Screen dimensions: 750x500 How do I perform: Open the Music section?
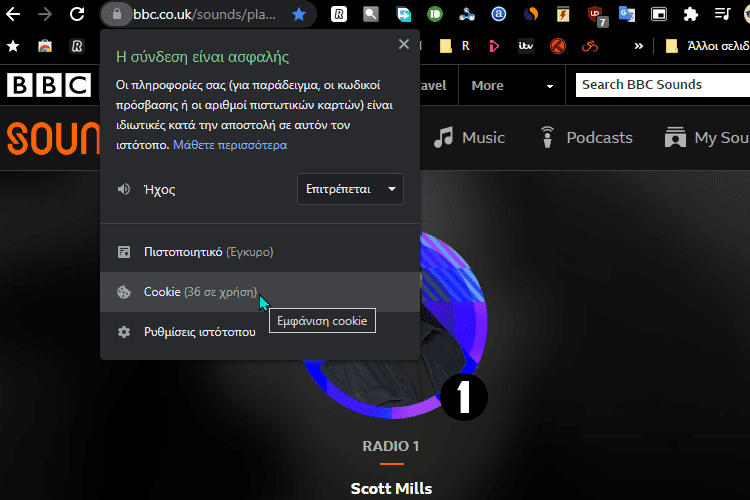(469, 138)
